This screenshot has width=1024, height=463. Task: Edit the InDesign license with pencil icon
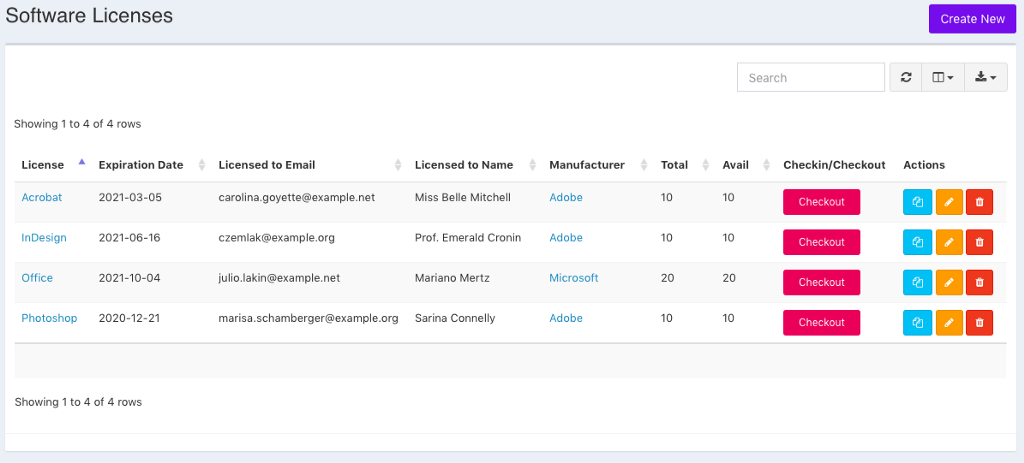pos(948,242)
